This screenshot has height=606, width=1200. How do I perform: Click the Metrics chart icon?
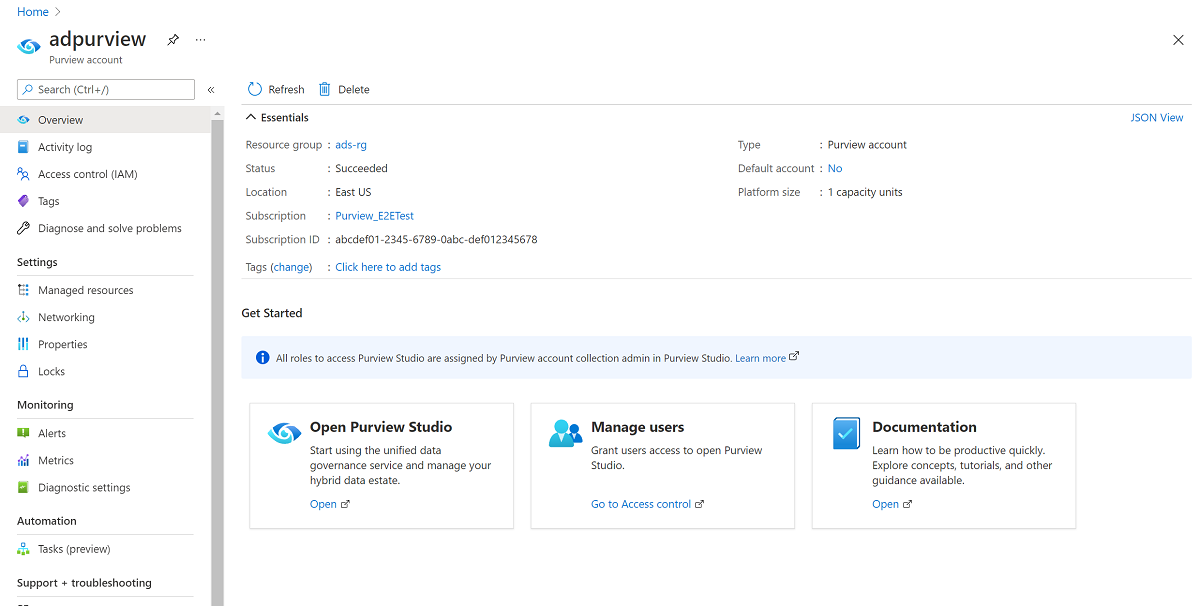(x=23, y=460)
